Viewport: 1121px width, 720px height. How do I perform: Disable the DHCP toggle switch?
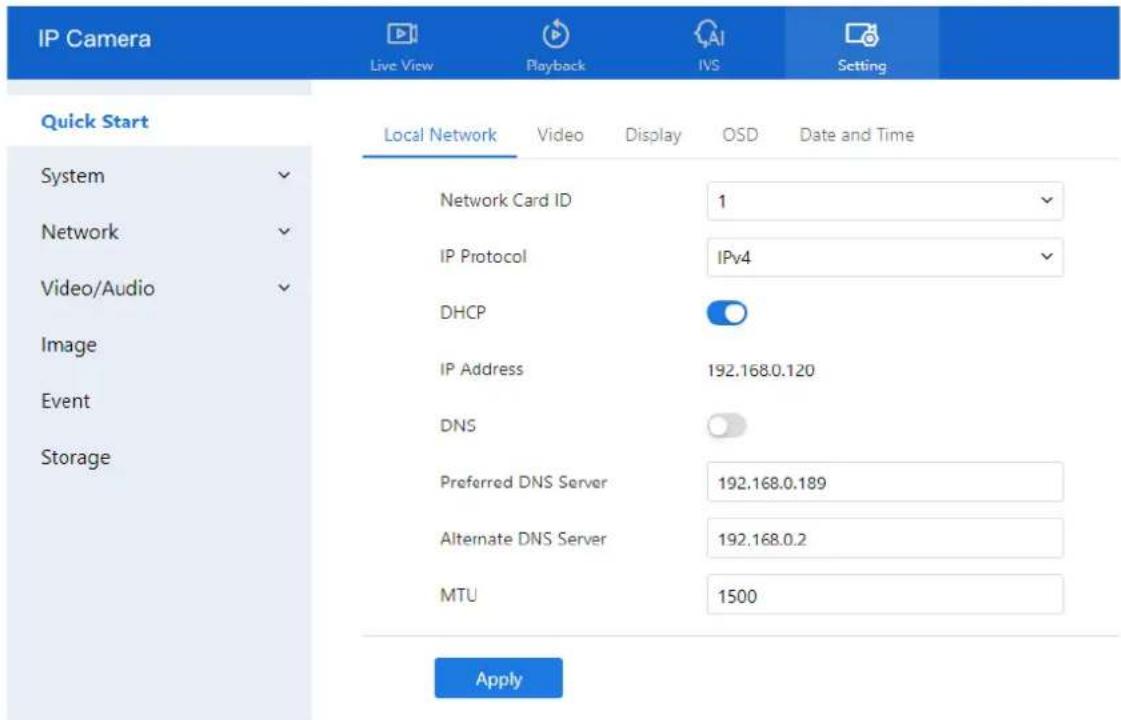pyautogui.click(x=727, y=313)
